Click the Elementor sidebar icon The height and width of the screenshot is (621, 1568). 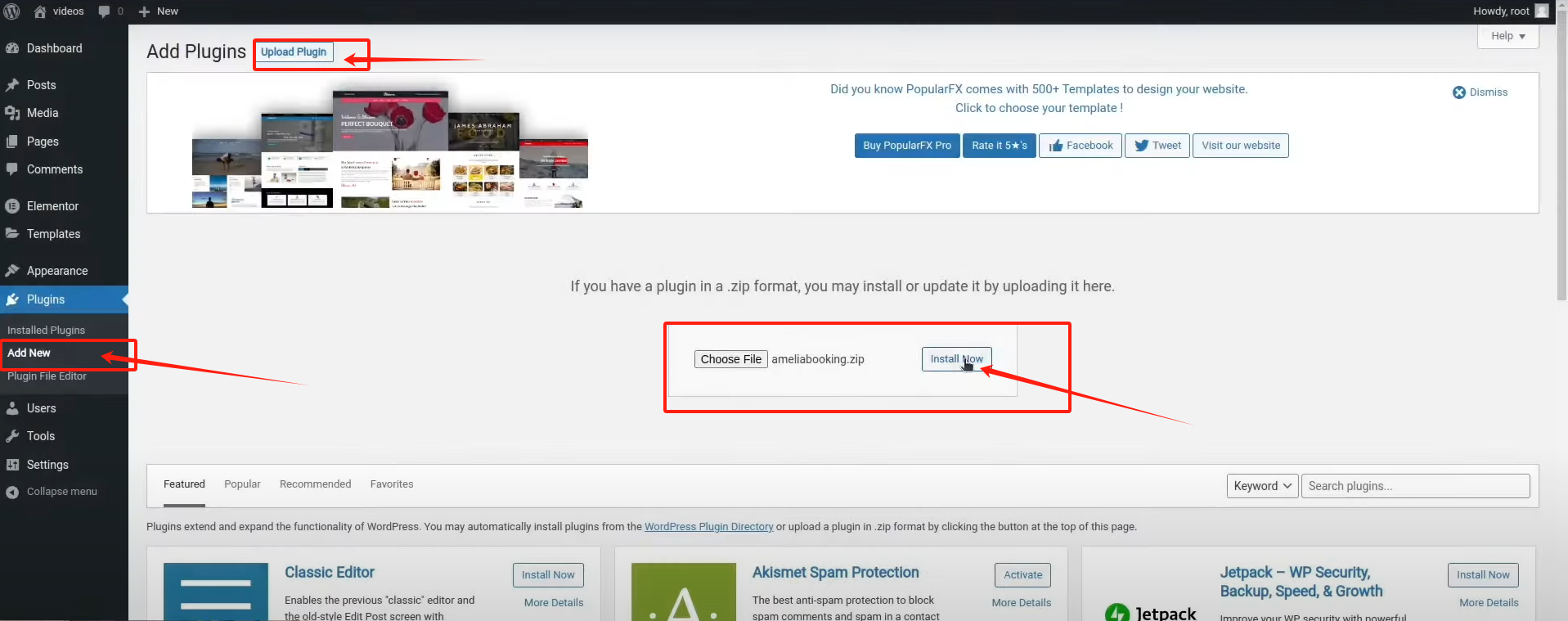pyautogui.click(x=12, y=206)
